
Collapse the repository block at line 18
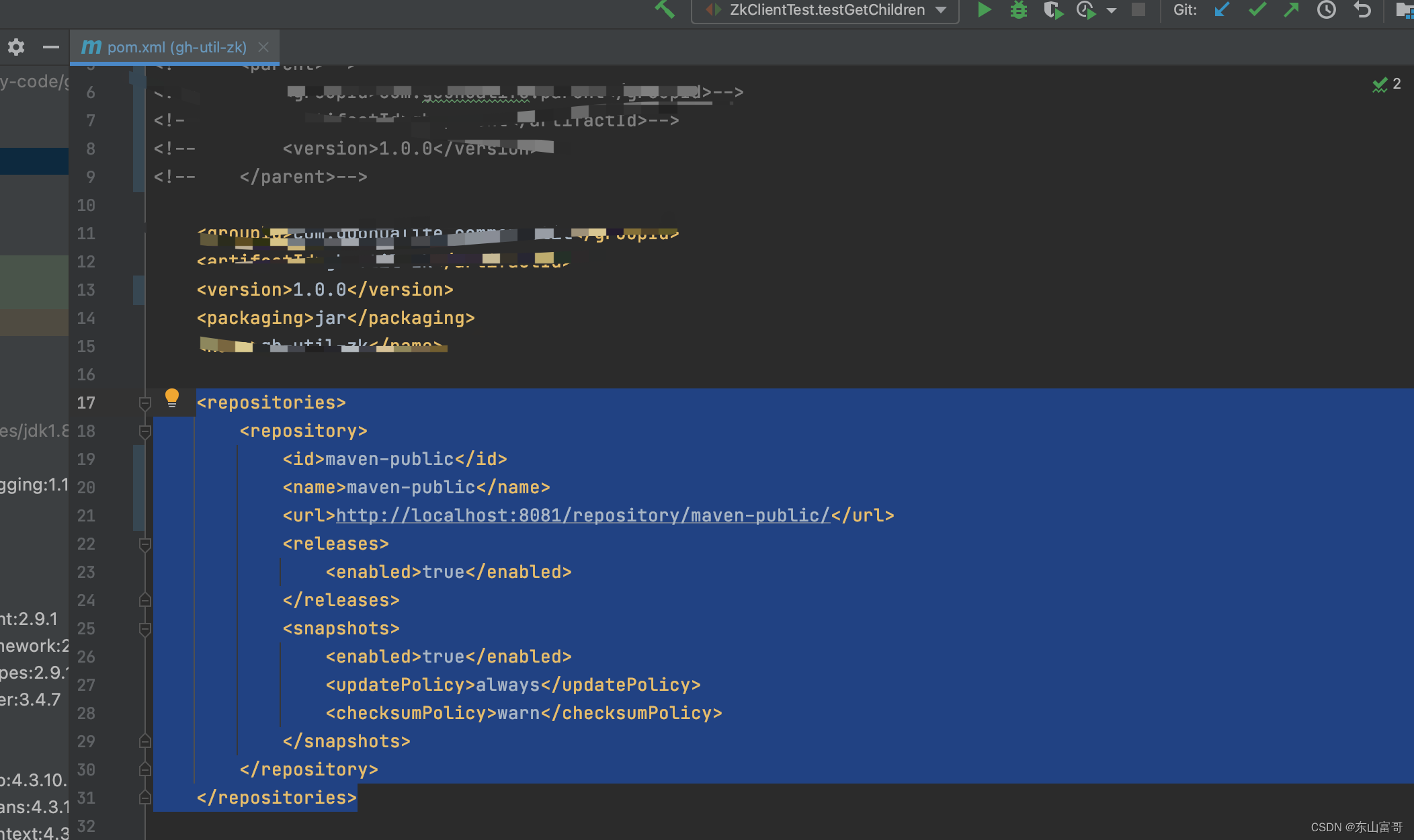tap(144, 431)
